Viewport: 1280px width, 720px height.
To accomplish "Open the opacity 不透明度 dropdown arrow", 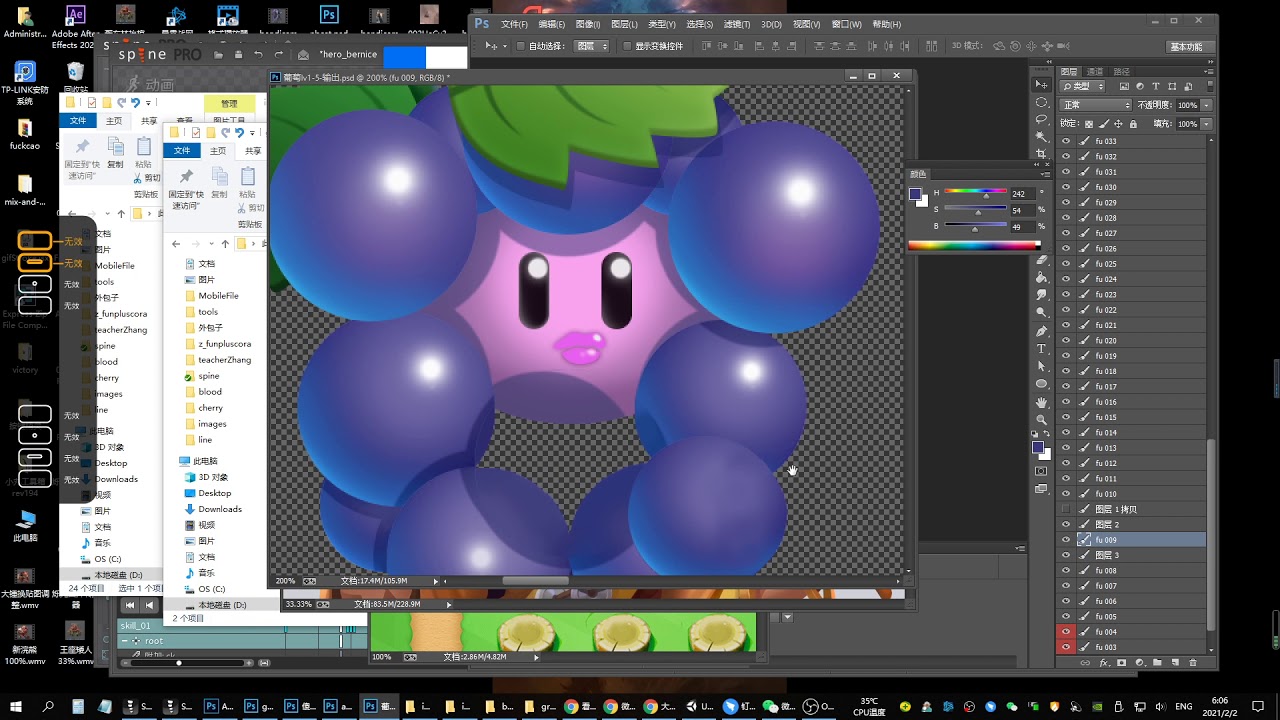I will point(1207,105).
